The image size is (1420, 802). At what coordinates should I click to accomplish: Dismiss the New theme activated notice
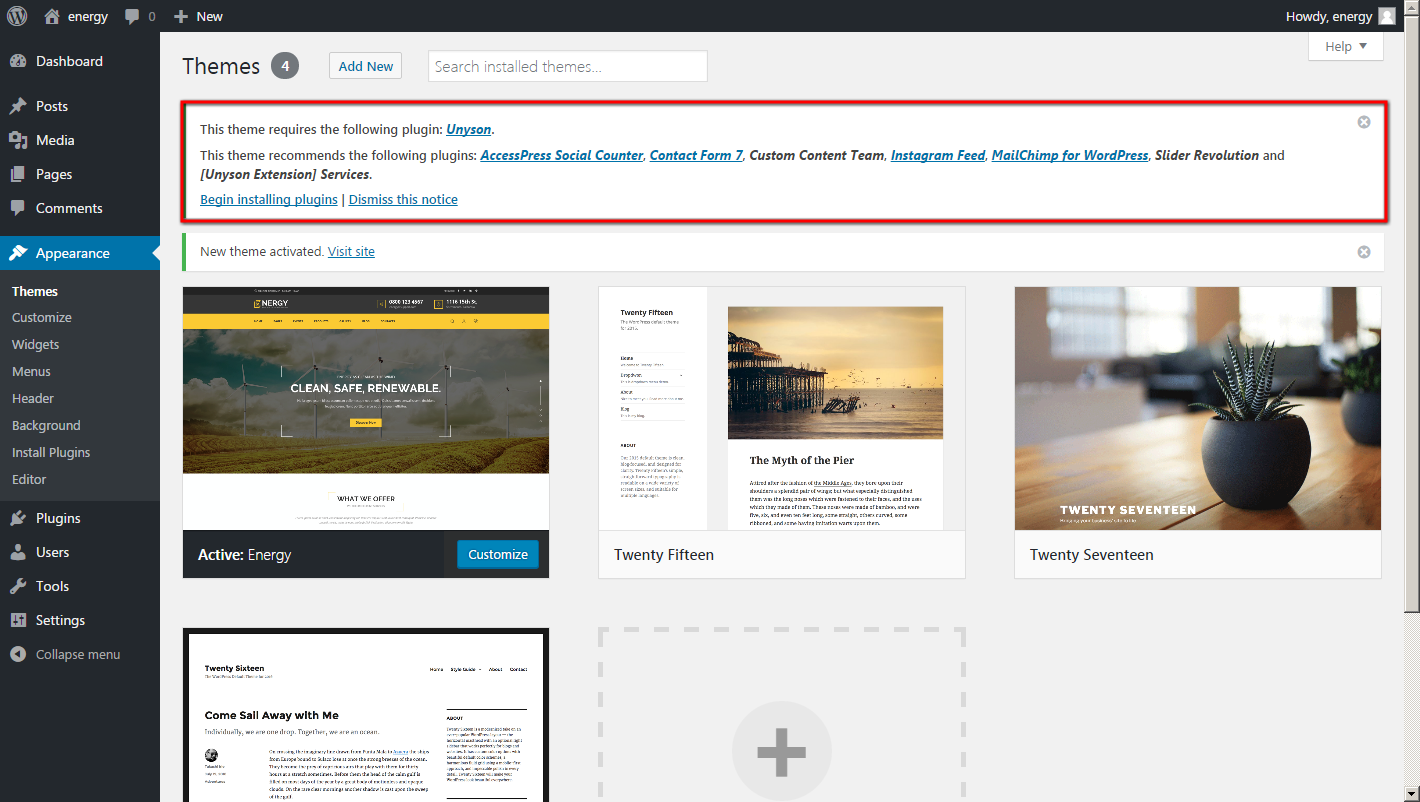coord(1363,252)
